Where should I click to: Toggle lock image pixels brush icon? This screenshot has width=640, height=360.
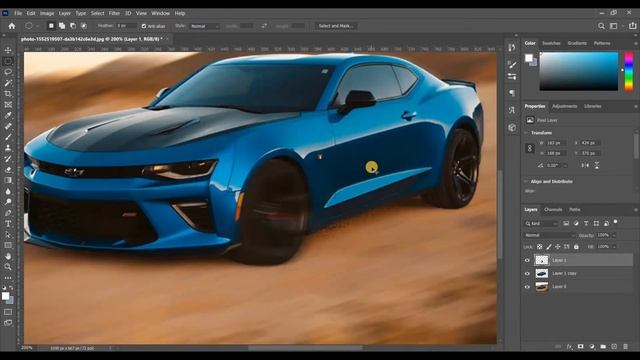point(549,247)
